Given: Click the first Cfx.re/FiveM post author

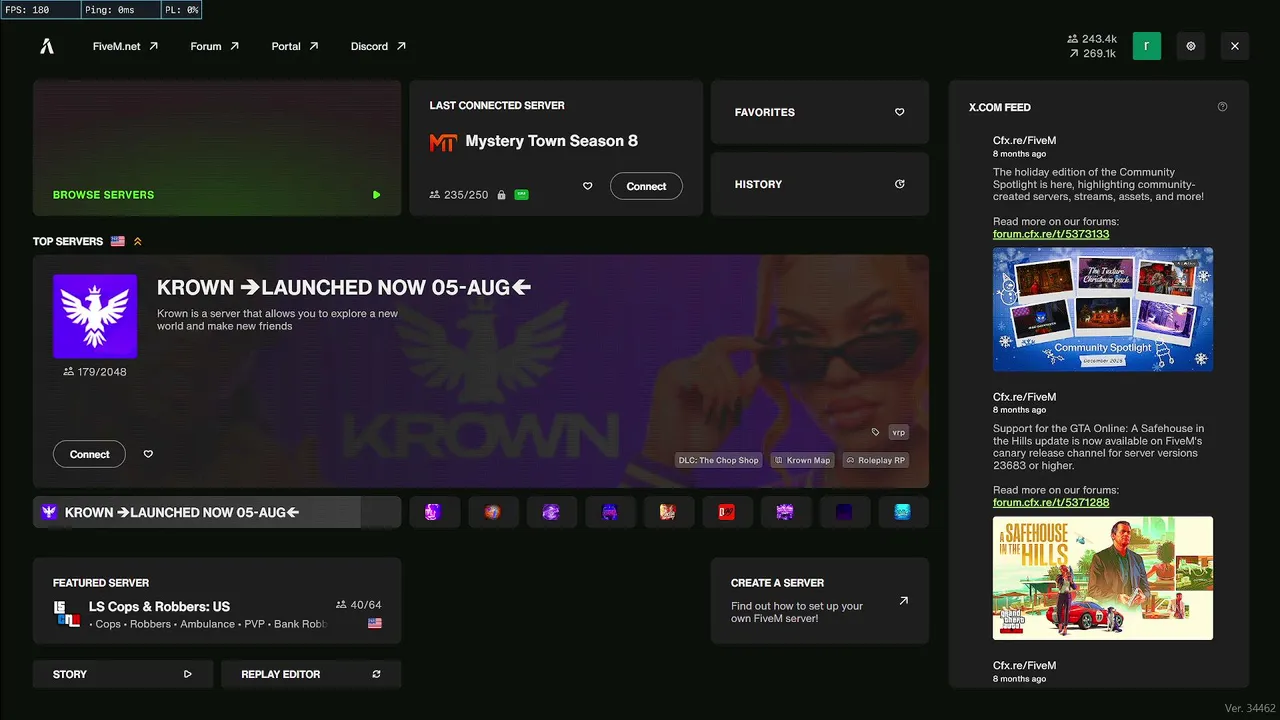Looking at the screenshot, I should [1024, 141].
